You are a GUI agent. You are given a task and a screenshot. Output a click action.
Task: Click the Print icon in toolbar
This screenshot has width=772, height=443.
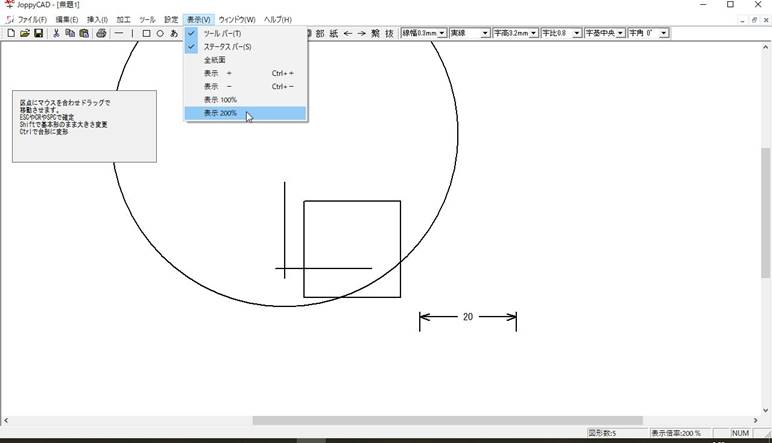point(101,33)
